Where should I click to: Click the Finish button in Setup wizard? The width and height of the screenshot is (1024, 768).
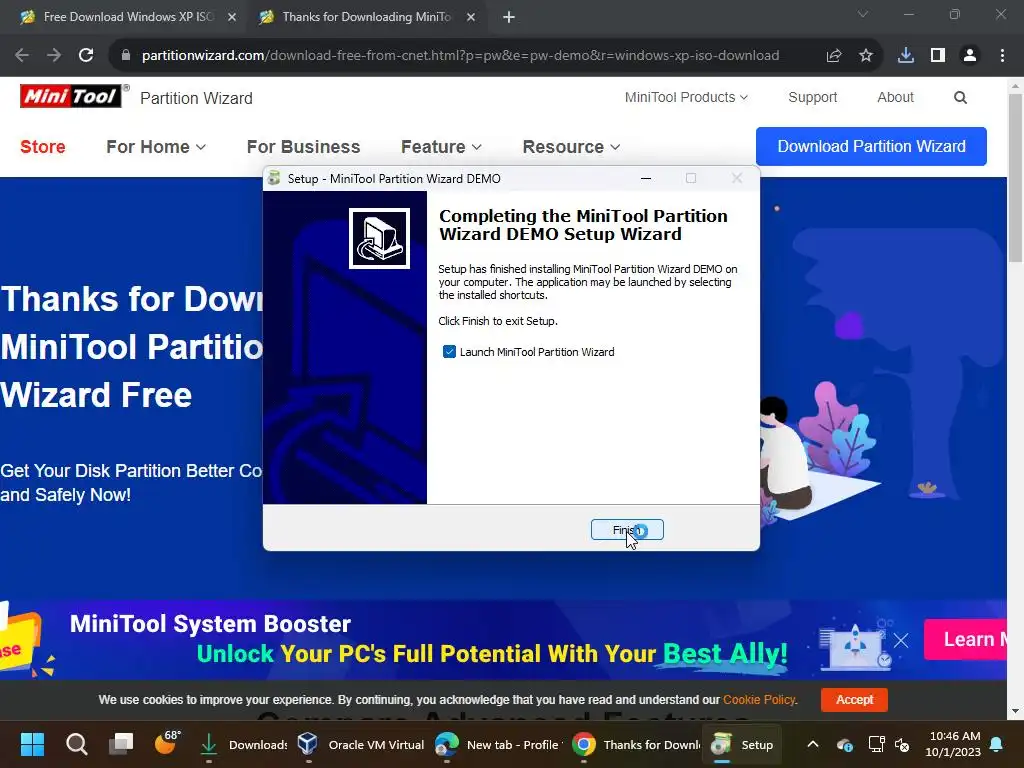pyautogui.click(x=627, y=530)
